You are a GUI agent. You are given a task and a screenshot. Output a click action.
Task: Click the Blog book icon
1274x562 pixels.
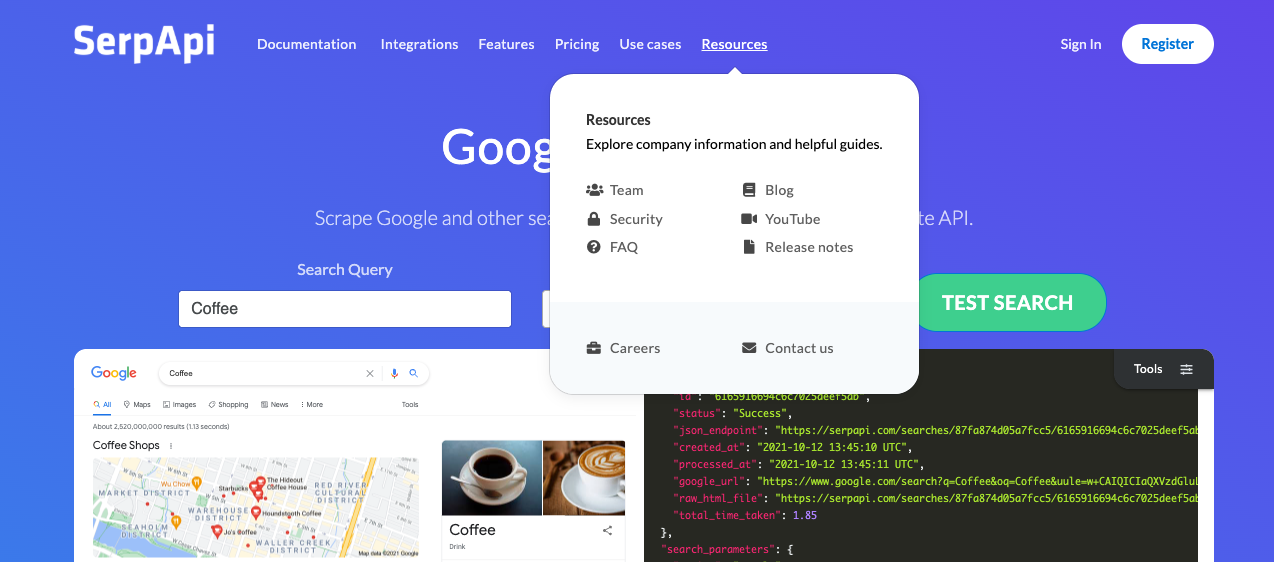point(749,190)
